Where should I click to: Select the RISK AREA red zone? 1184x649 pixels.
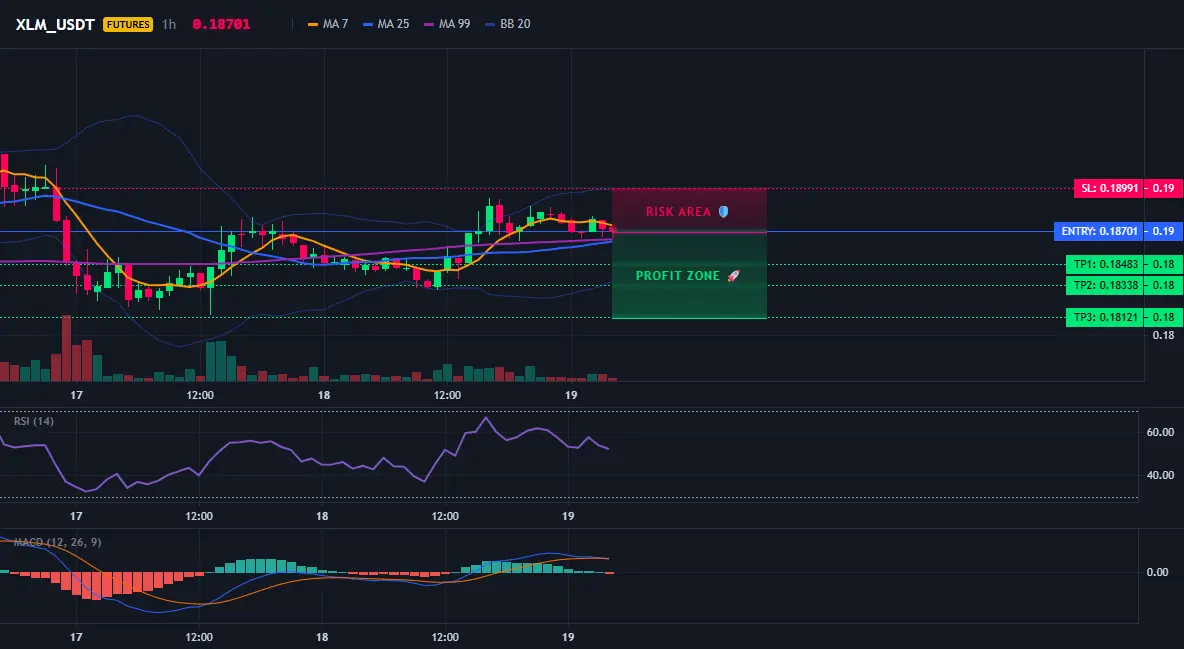pos(689,210)
